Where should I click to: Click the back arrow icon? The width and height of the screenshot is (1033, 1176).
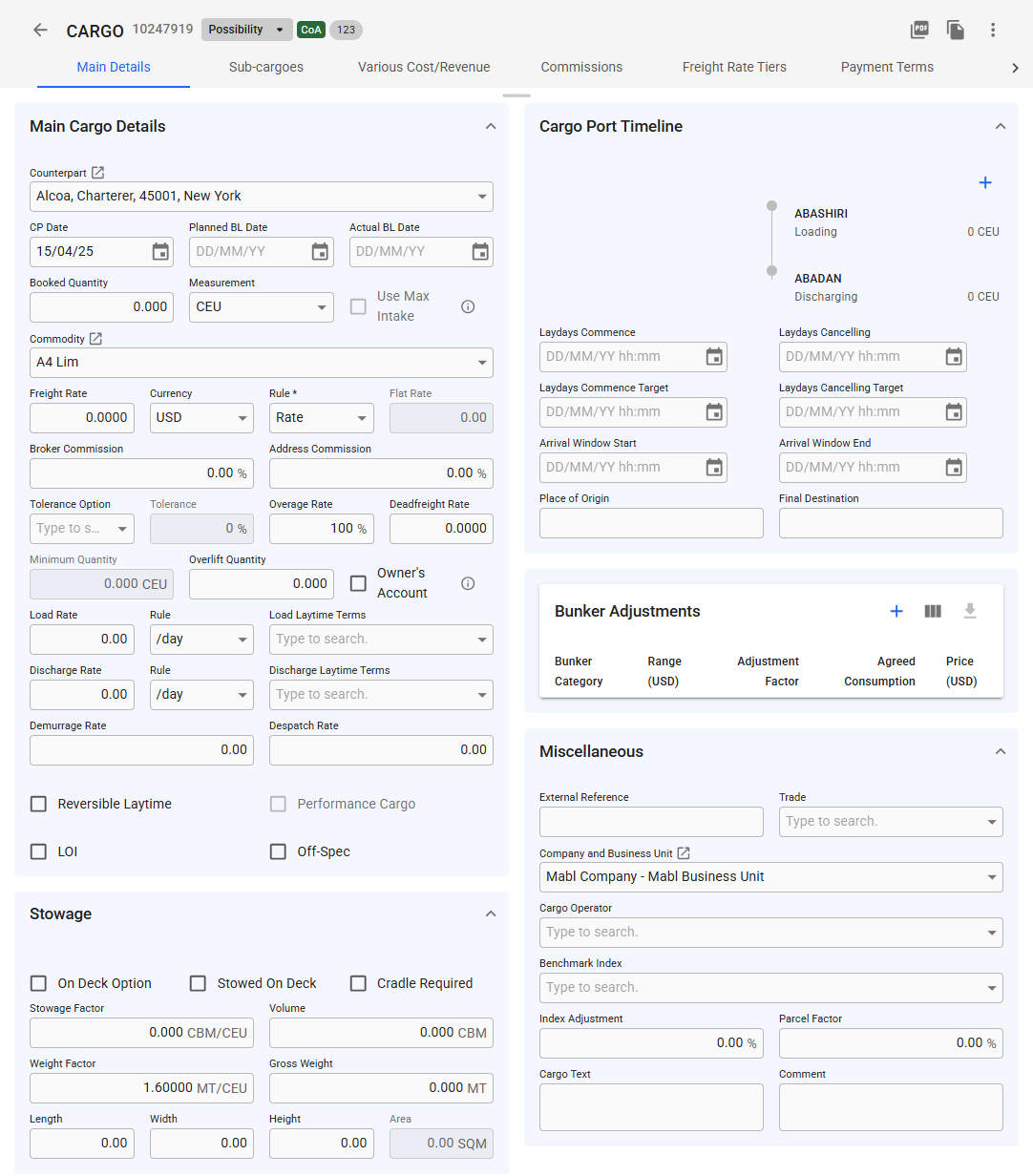pyautogui.click(x=40, y=30)
